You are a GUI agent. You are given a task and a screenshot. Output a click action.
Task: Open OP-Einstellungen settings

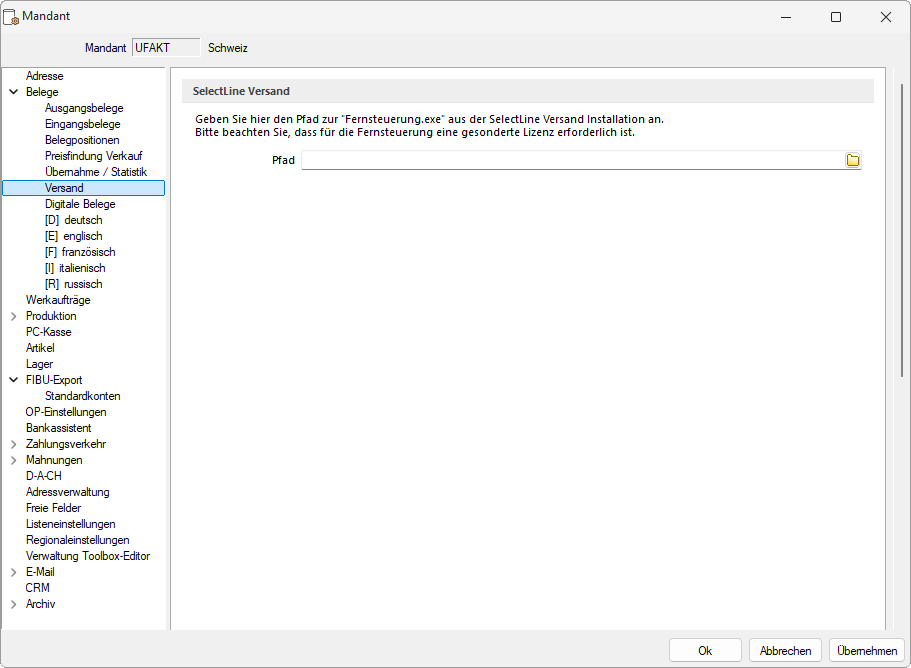coord(66,412)
